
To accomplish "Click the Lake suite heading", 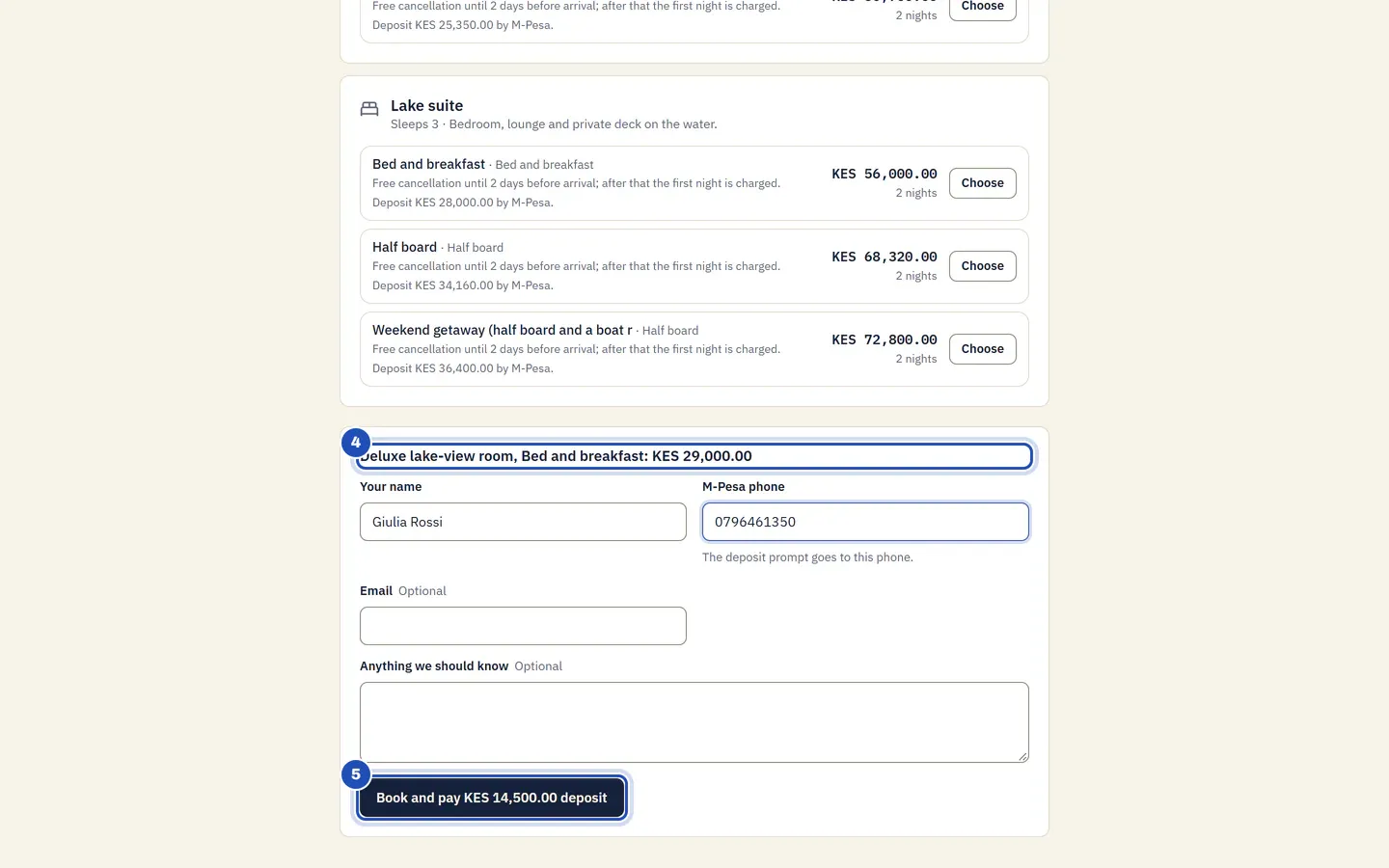I will 426,106.
